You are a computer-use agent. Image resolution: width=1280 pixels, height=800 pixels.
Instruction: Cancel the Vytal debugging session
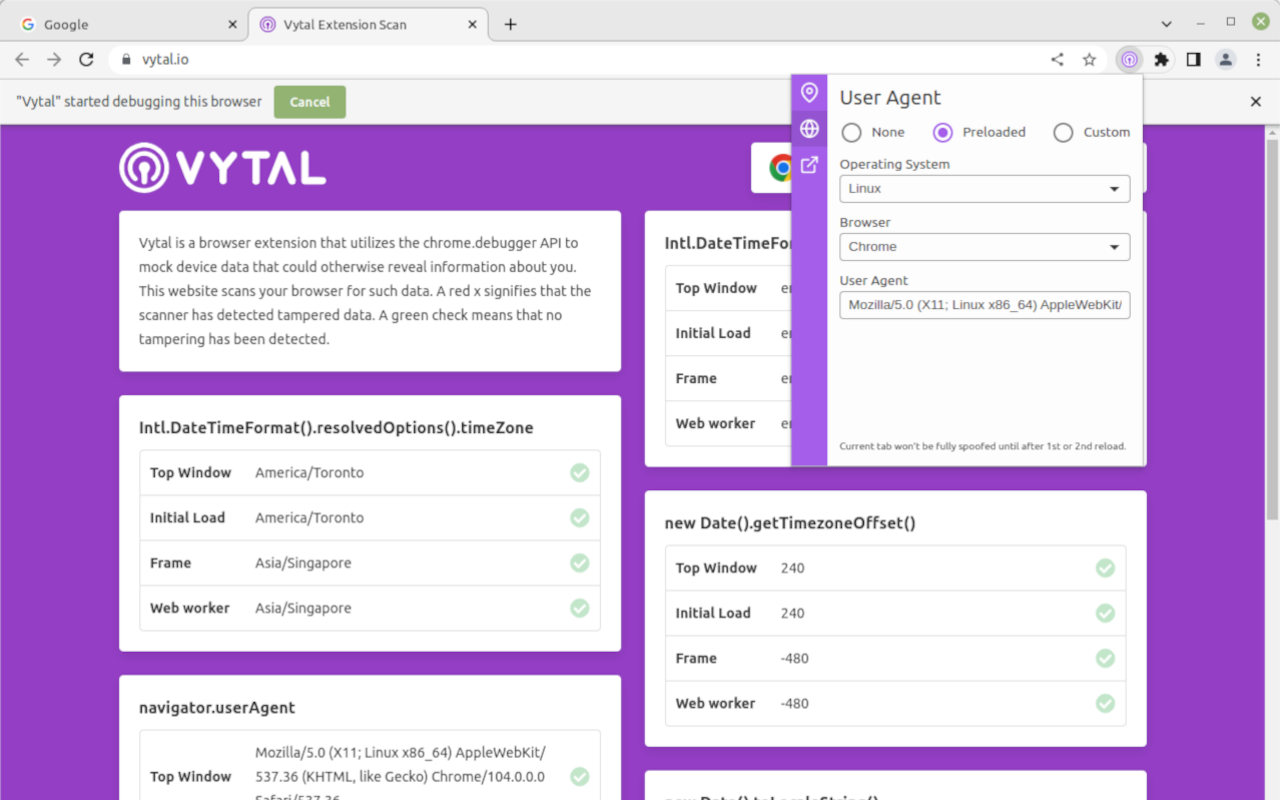pos(309,102)
